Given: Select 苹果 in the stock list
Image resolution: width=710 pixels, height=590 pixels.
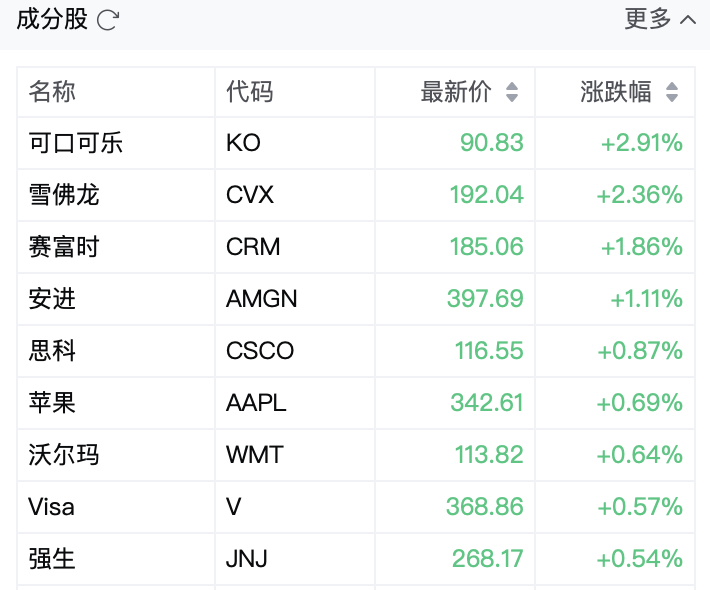Looking at the screenshot, I should (52, 403).
